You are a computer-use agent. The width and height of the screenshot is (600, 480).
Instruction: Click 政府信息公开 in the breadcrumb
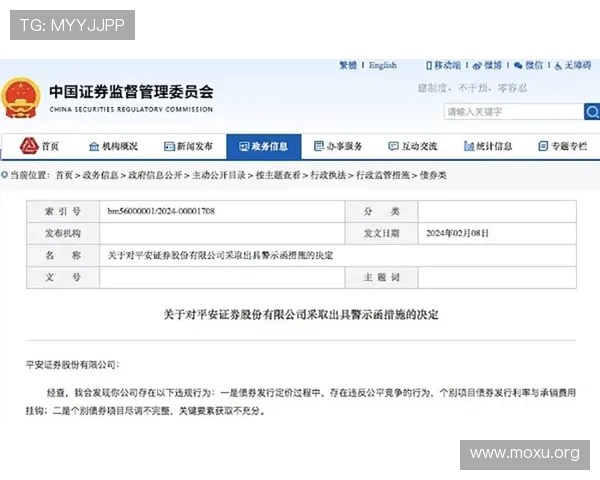(155, 175)
